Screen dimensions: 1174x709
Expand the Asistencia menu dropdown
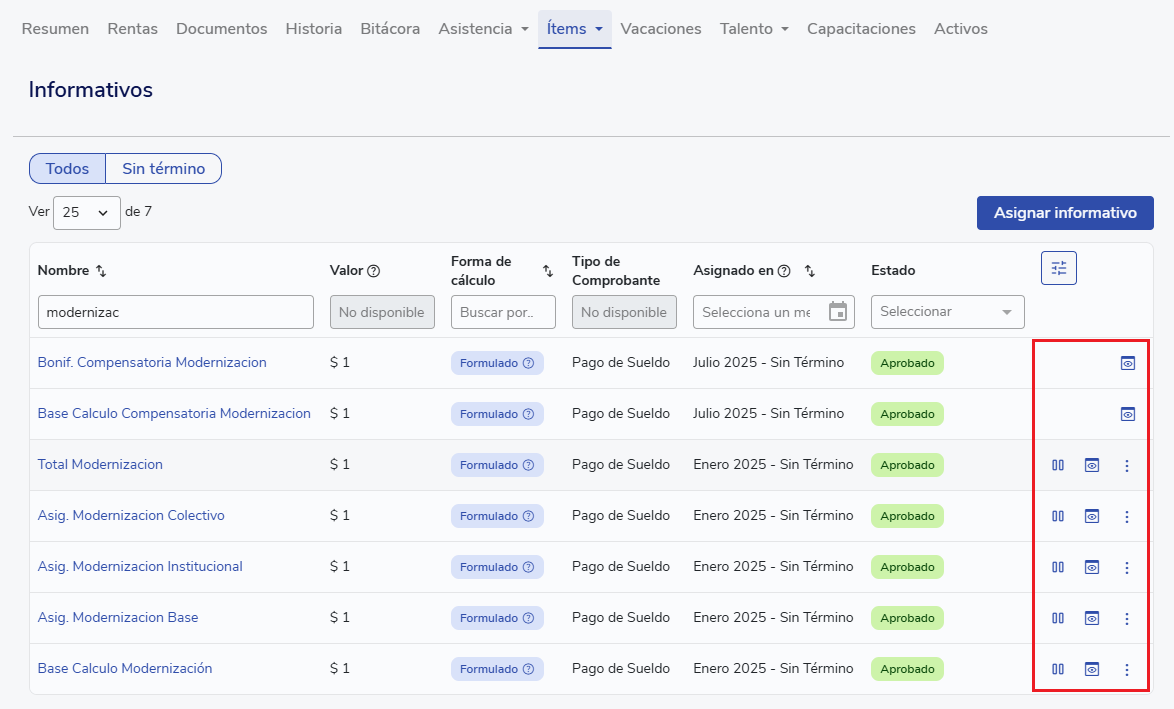pyautogui.click(x=484, y=29)
